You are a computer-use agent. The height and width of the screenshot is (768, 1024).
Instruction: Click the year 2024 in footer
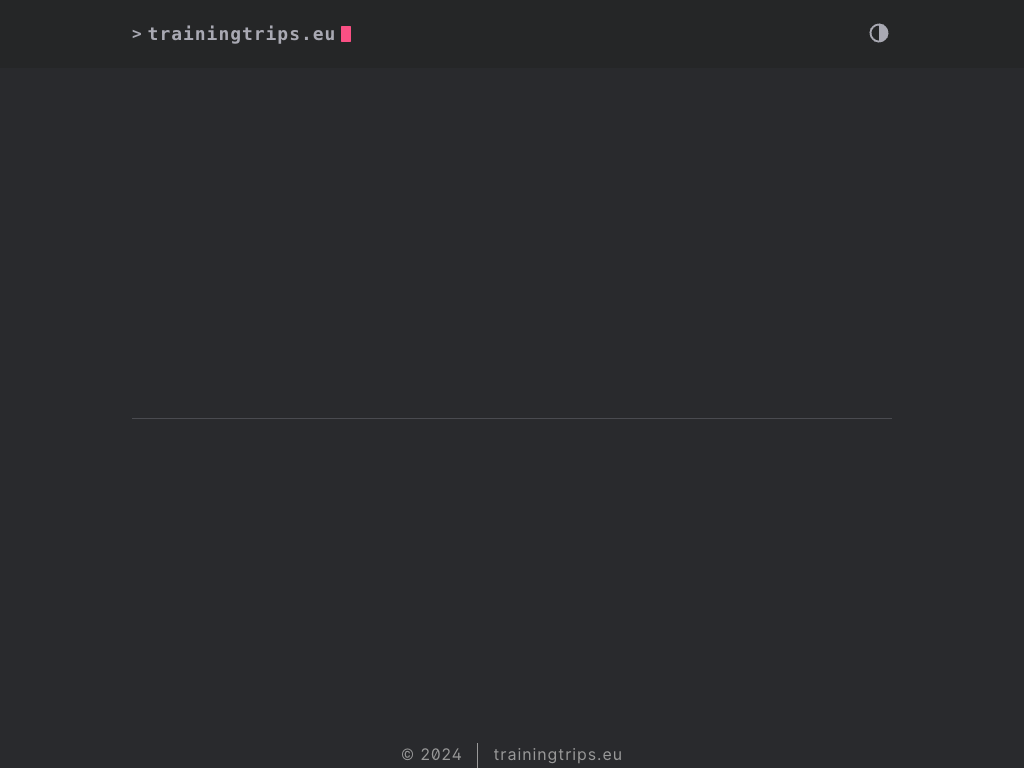pos(441,754)
